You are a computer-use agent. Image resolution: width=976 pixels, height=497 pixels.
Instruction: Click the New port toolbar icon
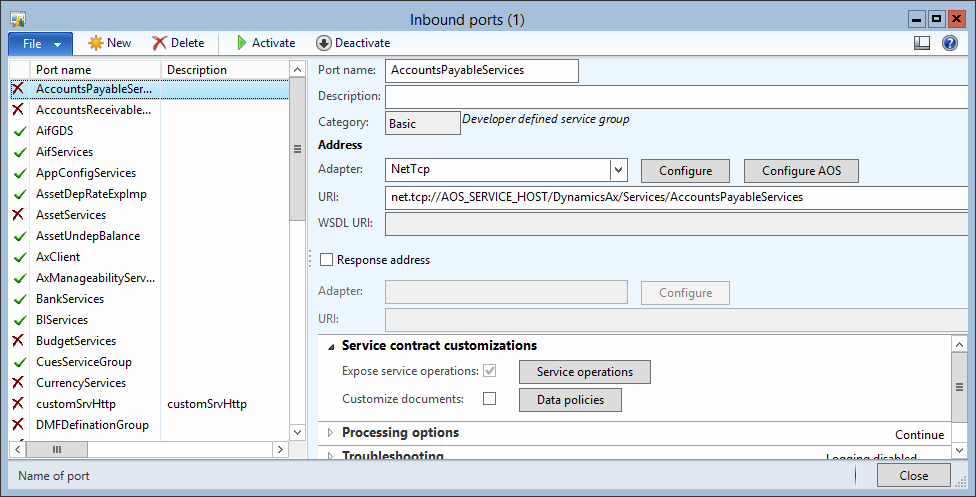96,43
